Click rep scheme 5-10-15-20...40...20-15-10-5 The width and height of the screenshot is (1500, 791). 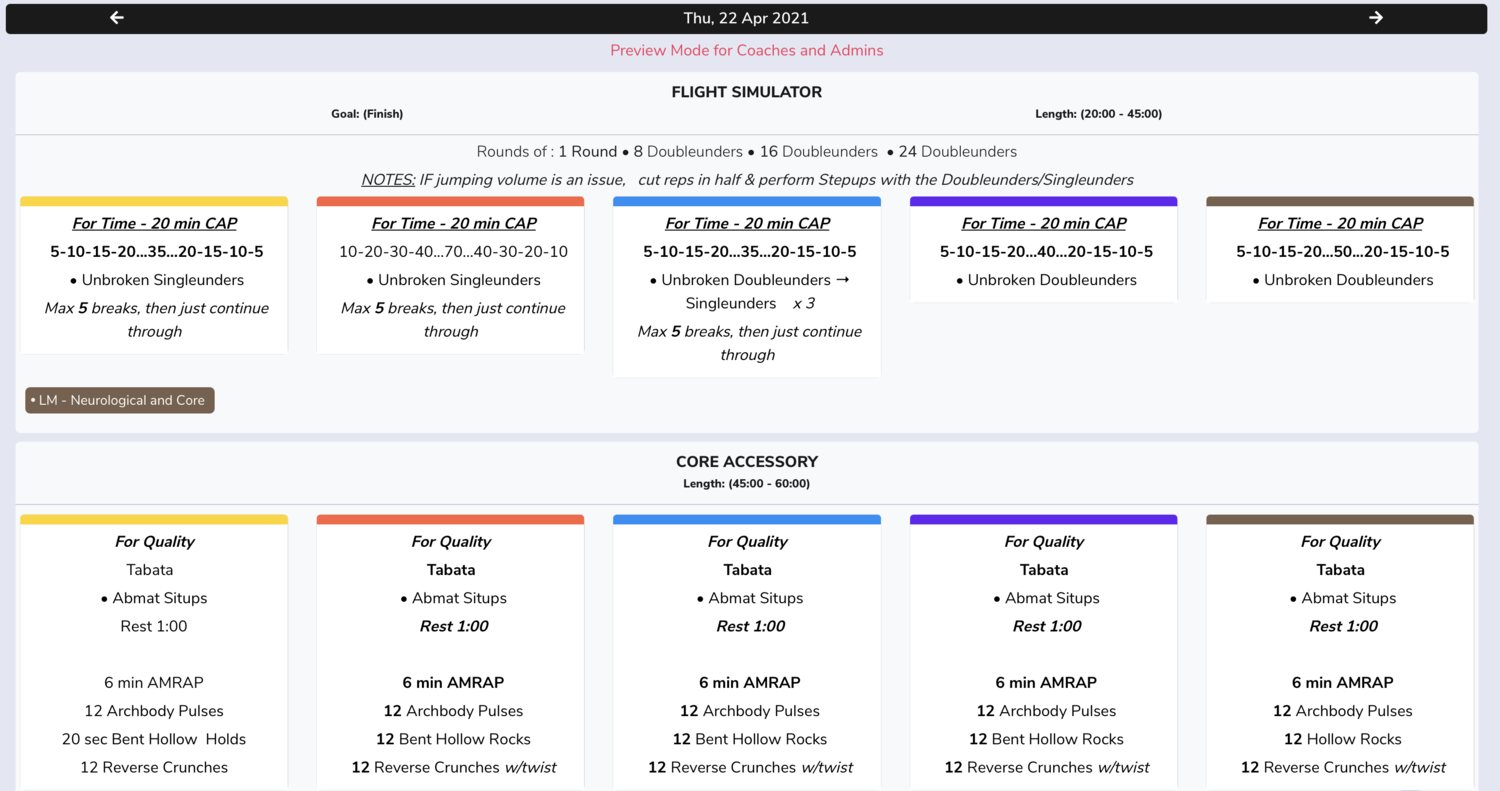pos(1046,252)
